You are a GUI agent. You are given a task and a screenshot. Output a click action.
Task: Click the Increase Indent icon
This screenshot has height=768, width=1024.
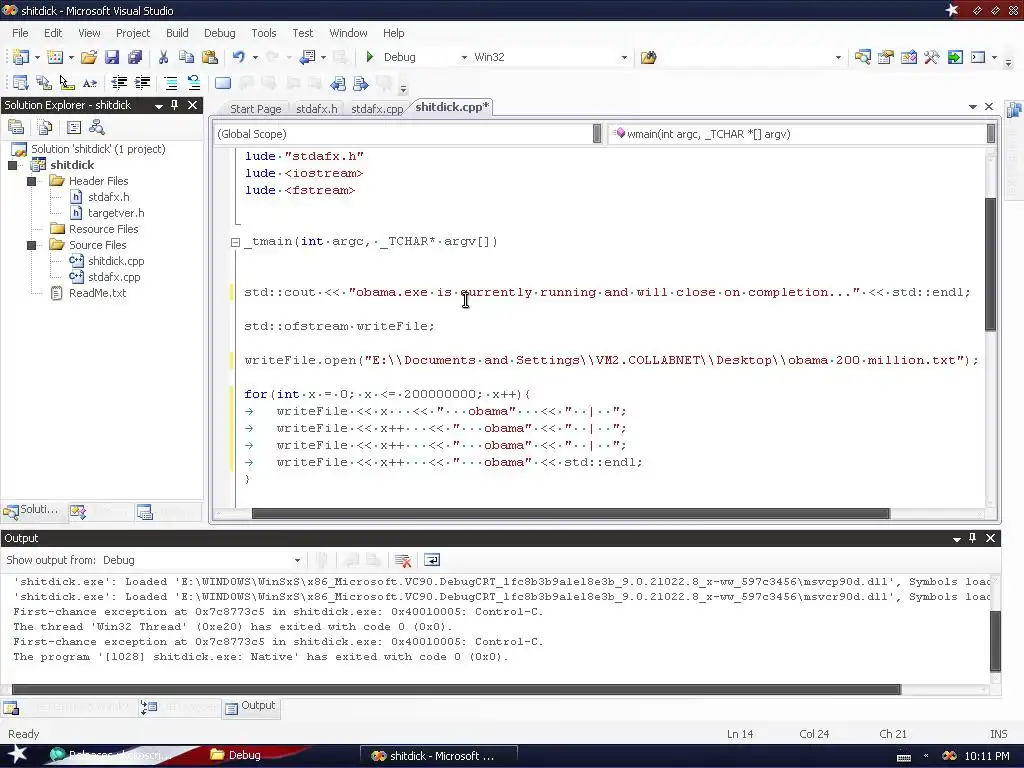click(x=142, y=83)
